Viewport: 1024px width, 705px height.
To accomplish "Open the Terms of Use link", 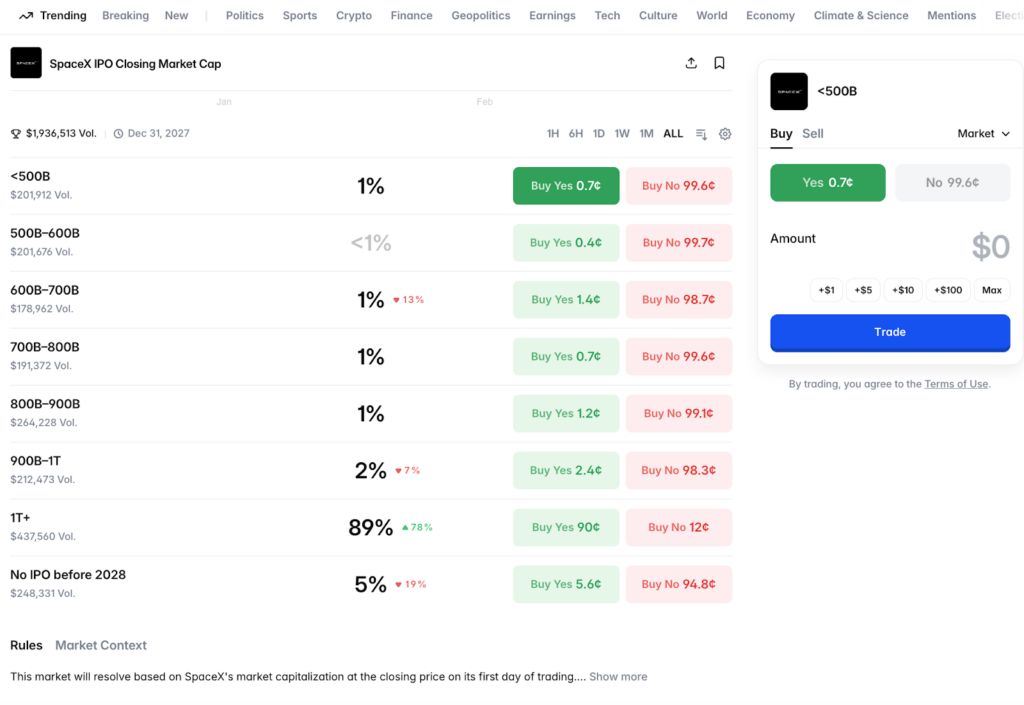I will coord(956,383).
